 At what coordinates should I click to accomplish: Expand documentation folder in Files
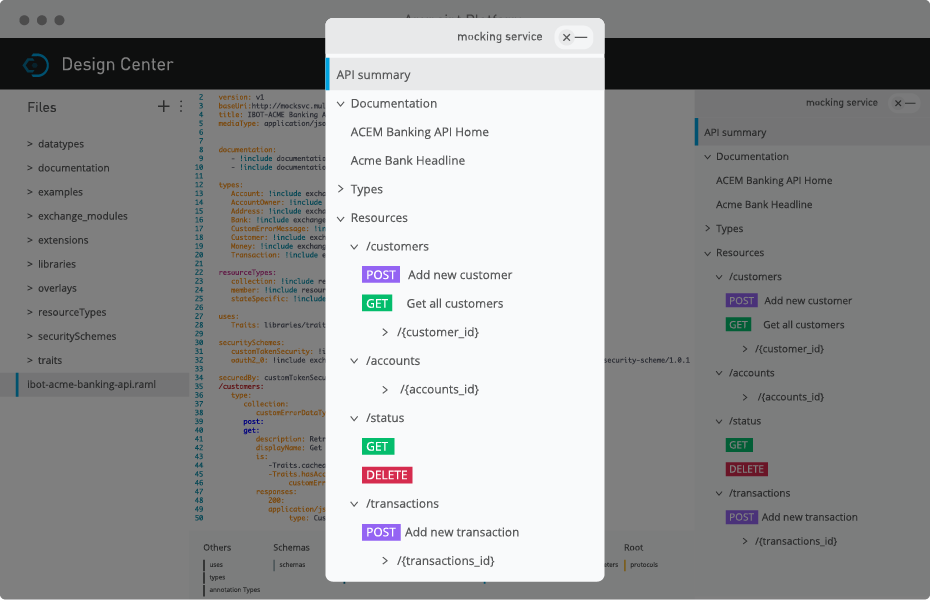coord(30,168)
